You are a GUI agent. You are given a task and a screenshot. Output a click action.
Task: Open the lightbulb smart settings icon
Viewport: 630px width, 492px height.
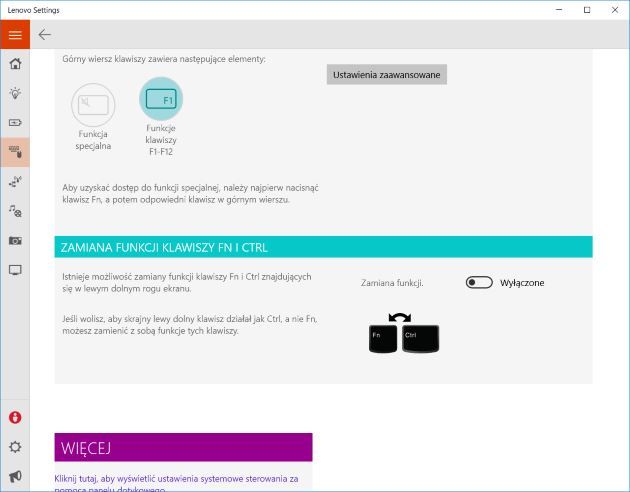pos(15,93)
